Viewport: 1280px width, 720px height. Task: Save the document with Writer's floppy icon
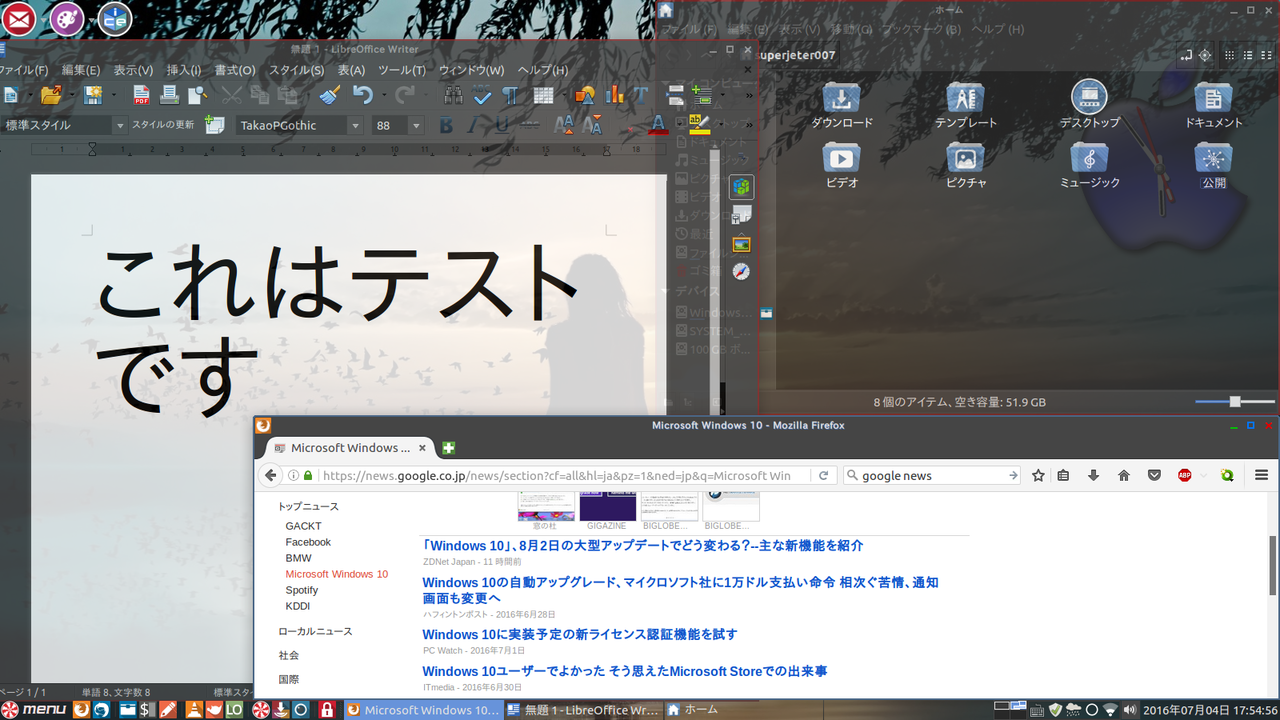tap(93, 96)
